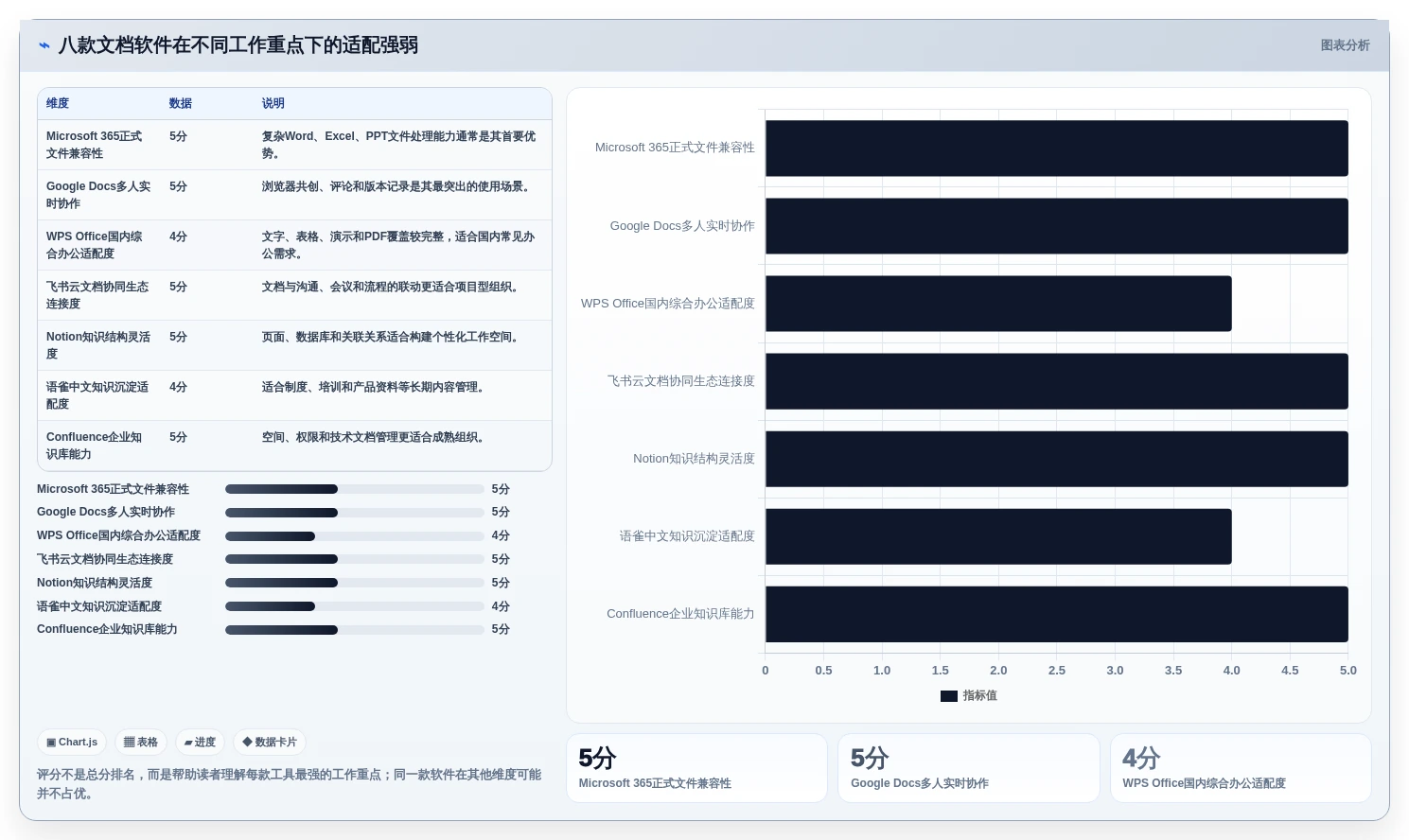Click the WPS Office国内综合办公适配度 table row name
This screenshot has width=1409, height=840.
[x=95, y=245]
